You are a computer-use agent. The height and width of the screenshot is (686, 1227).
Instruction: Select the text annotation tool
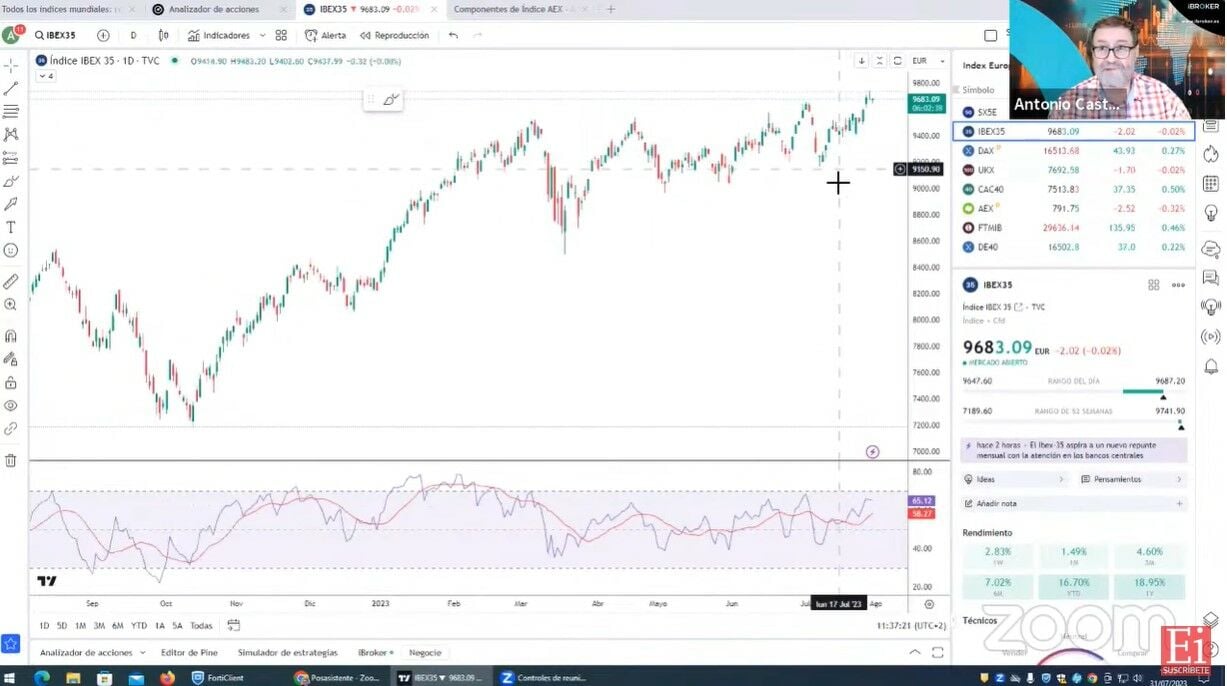click(11, 227)
